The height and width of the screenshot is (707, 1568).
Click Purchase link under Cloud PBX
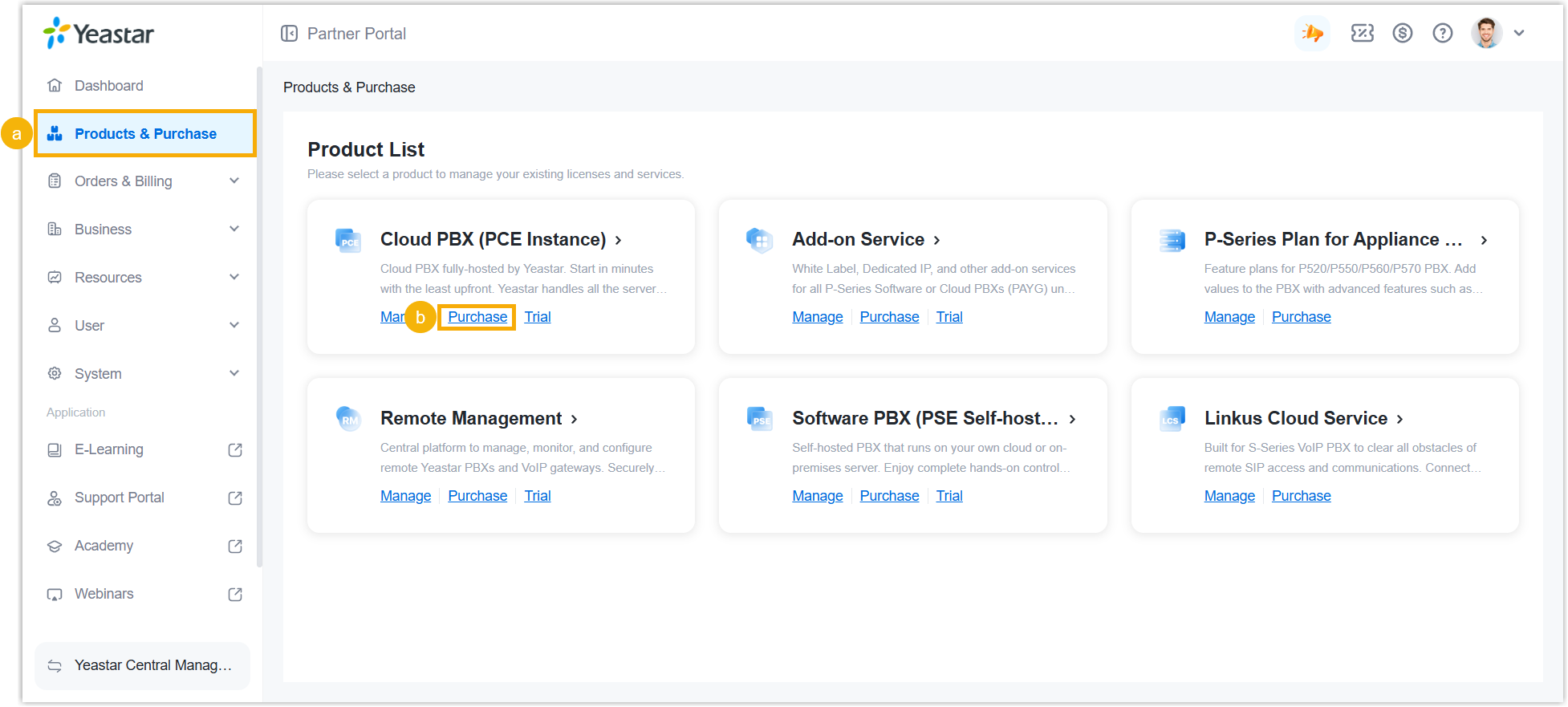click(477, 317)
